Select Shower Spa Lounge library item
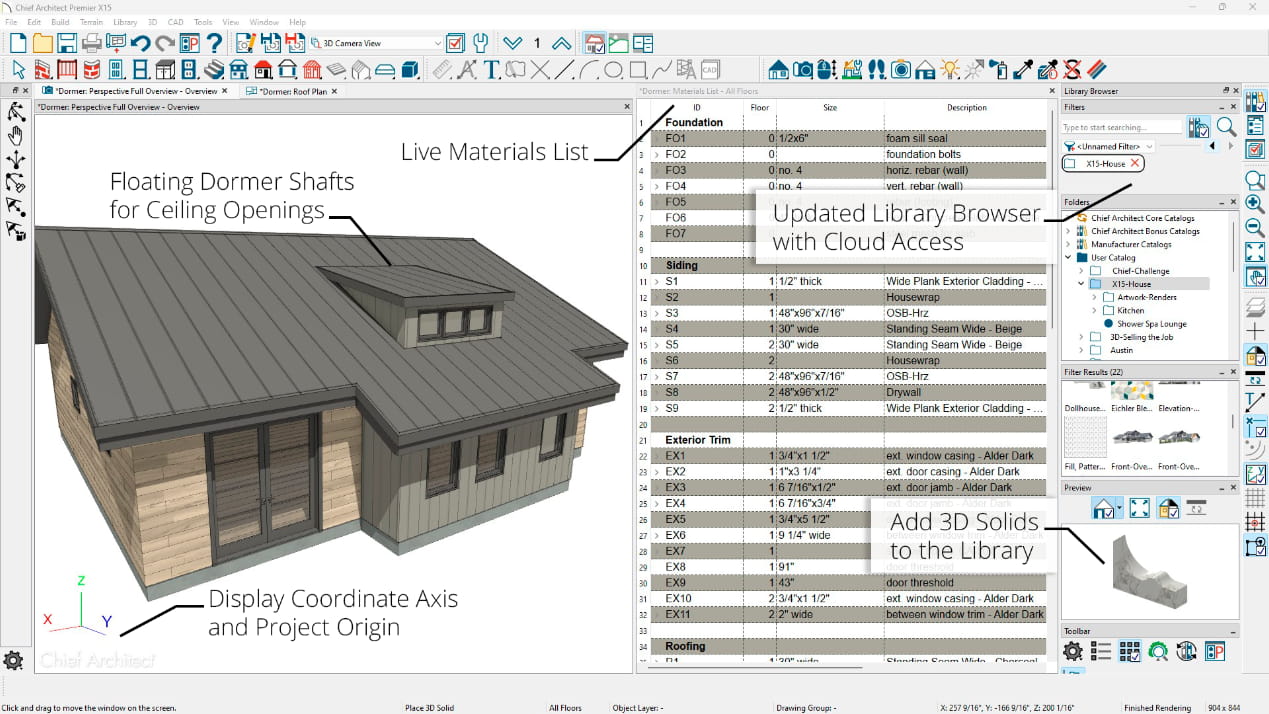Screen dimensions: 1269x714 [1151, 324]
